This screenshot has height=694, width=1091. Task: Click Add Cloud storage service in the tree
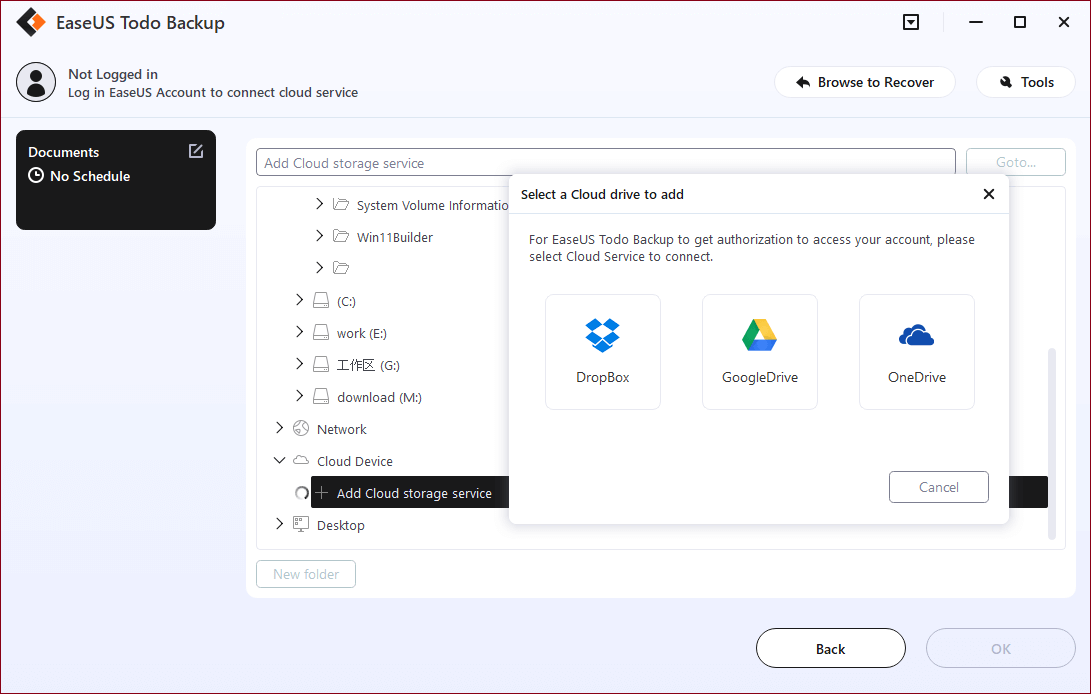coord(415,492)
